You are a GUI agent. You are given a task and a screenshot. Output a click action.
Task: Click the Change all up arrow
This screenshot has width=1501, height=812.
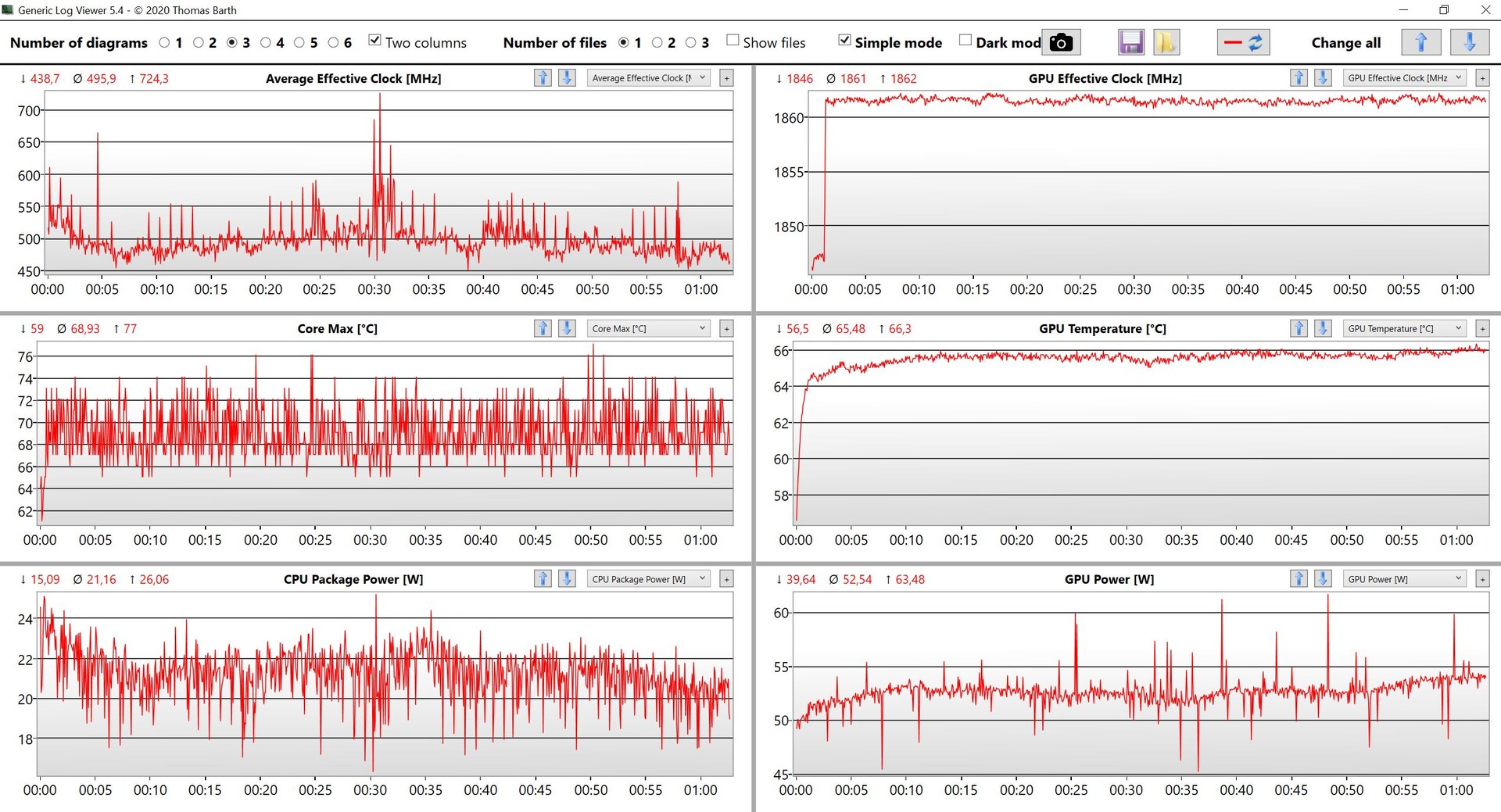click(x=1420, y=43)
